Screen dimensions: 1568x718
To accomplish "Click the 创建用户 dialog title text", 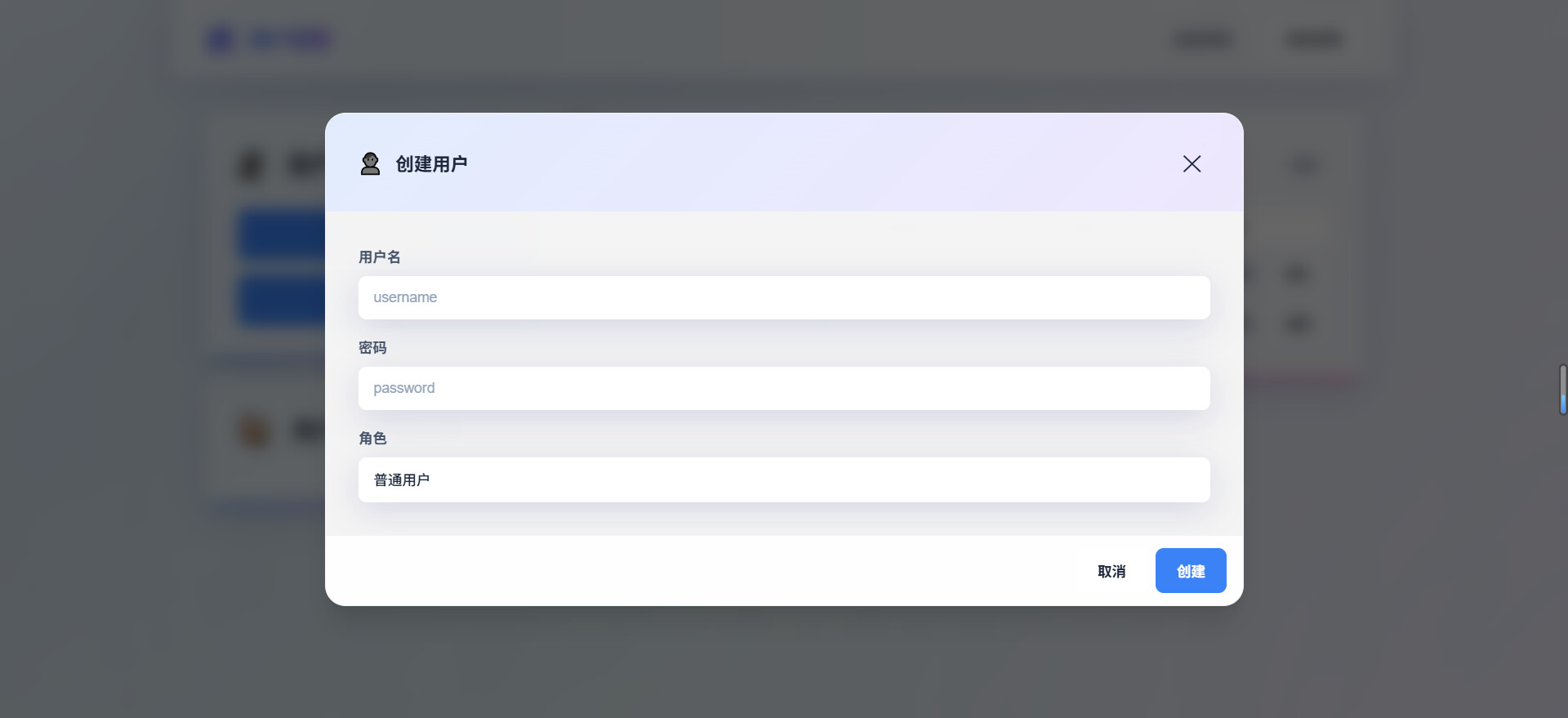I will coord(431,164).
